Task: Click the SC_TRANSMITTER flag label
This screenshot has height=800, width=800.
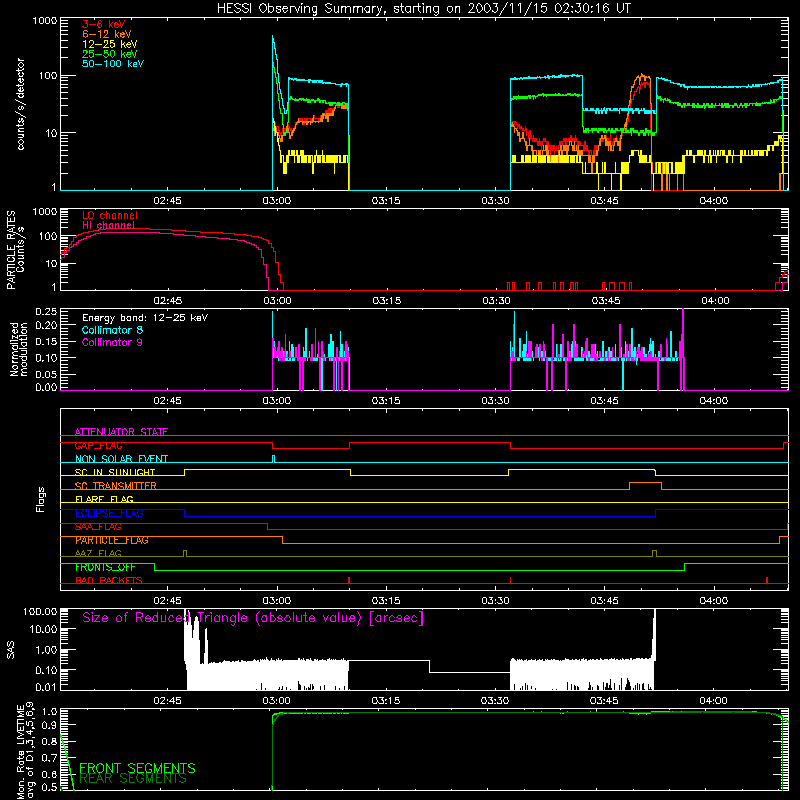Action: (116, 486)
